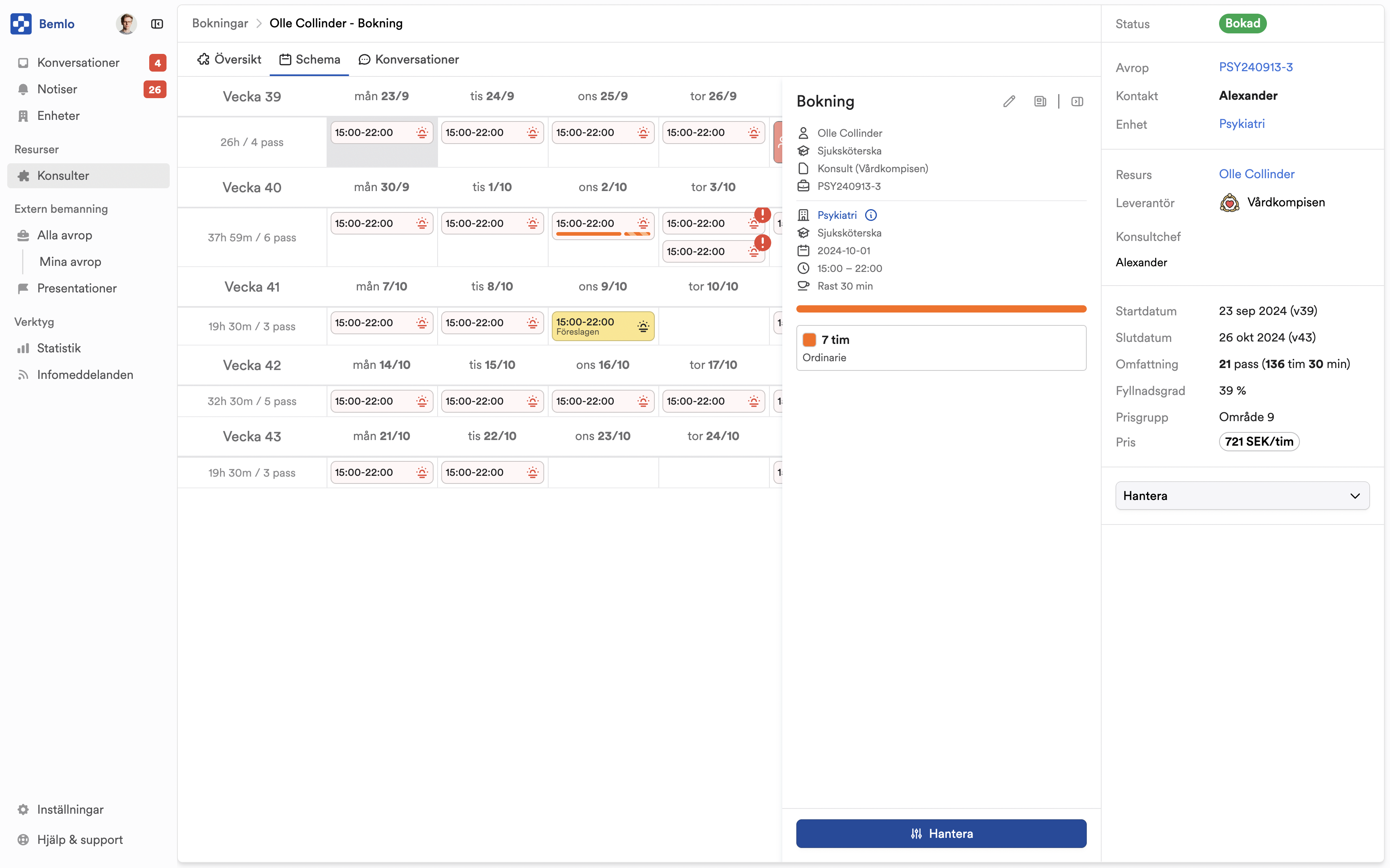Open Mina avrop sub-item
Screen dimensions: 1390x868
[70, 262]
